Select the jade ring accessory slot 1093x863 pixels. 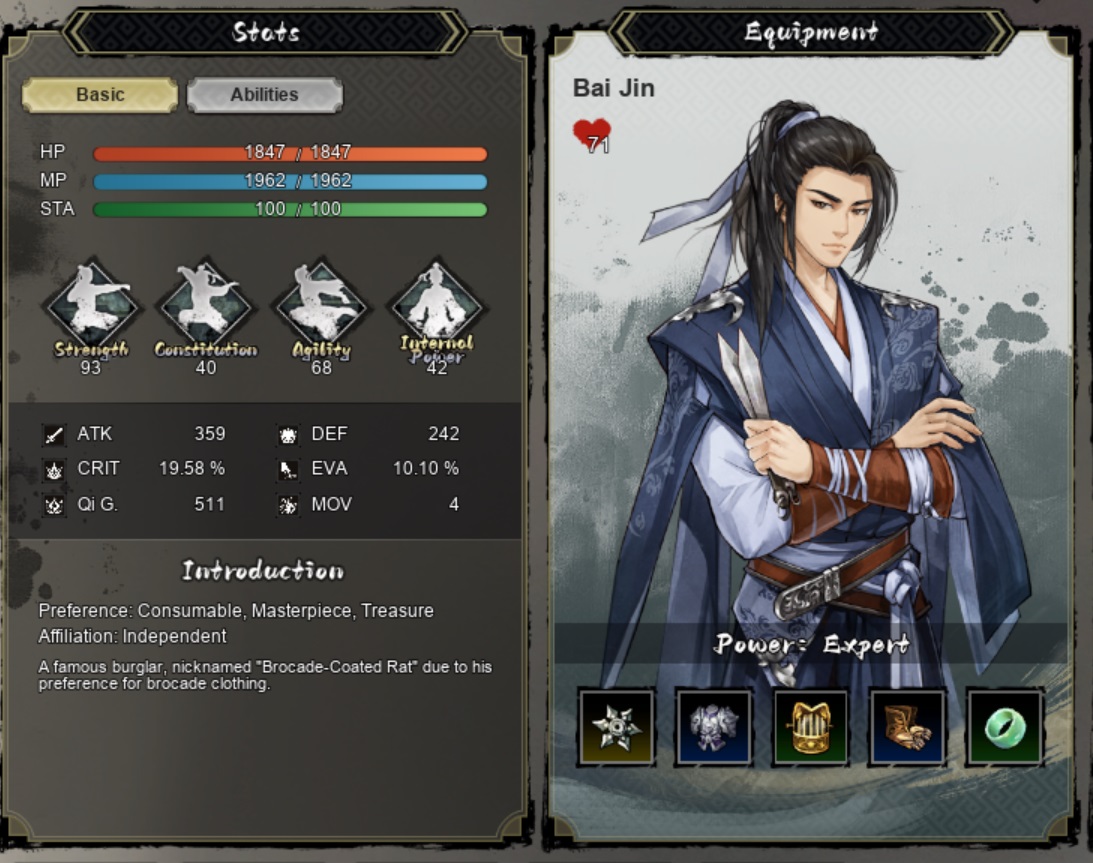(1004, 727)
